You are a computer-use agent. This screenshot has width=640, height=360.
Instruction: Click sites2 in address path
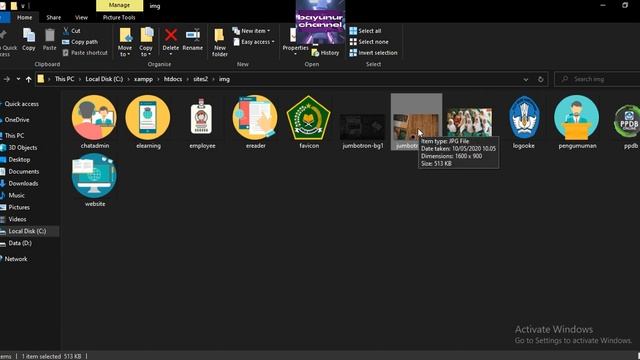tap(200, 79)
